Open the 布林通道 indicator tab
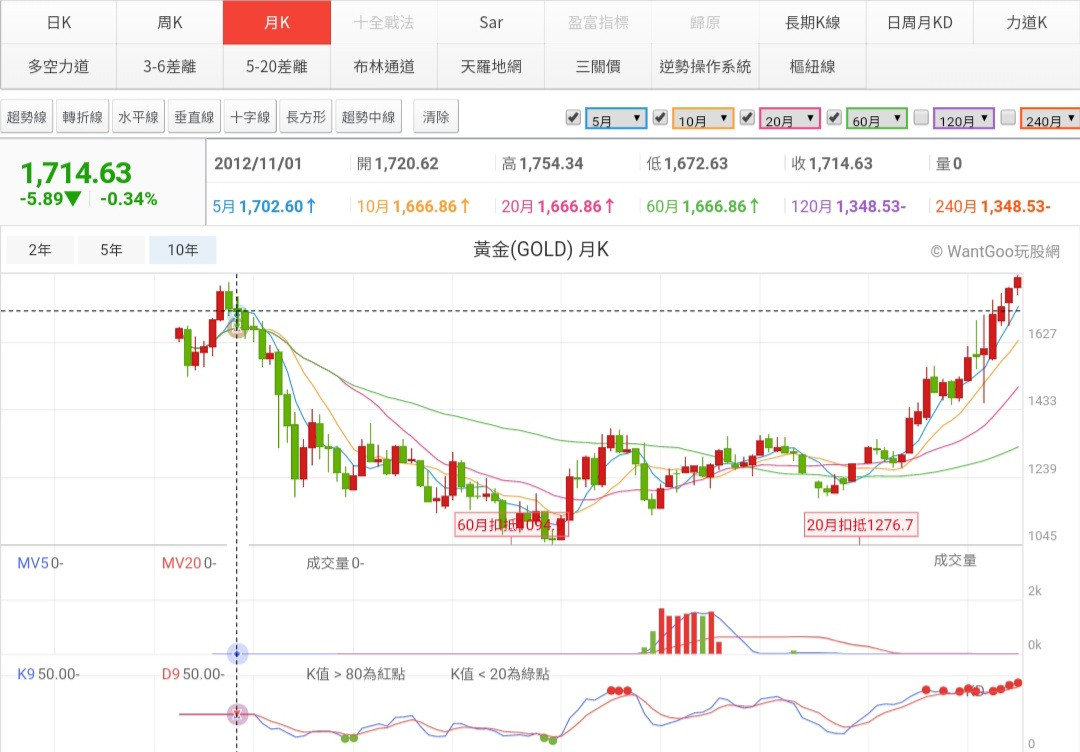1080x752 pixels. 384,67
